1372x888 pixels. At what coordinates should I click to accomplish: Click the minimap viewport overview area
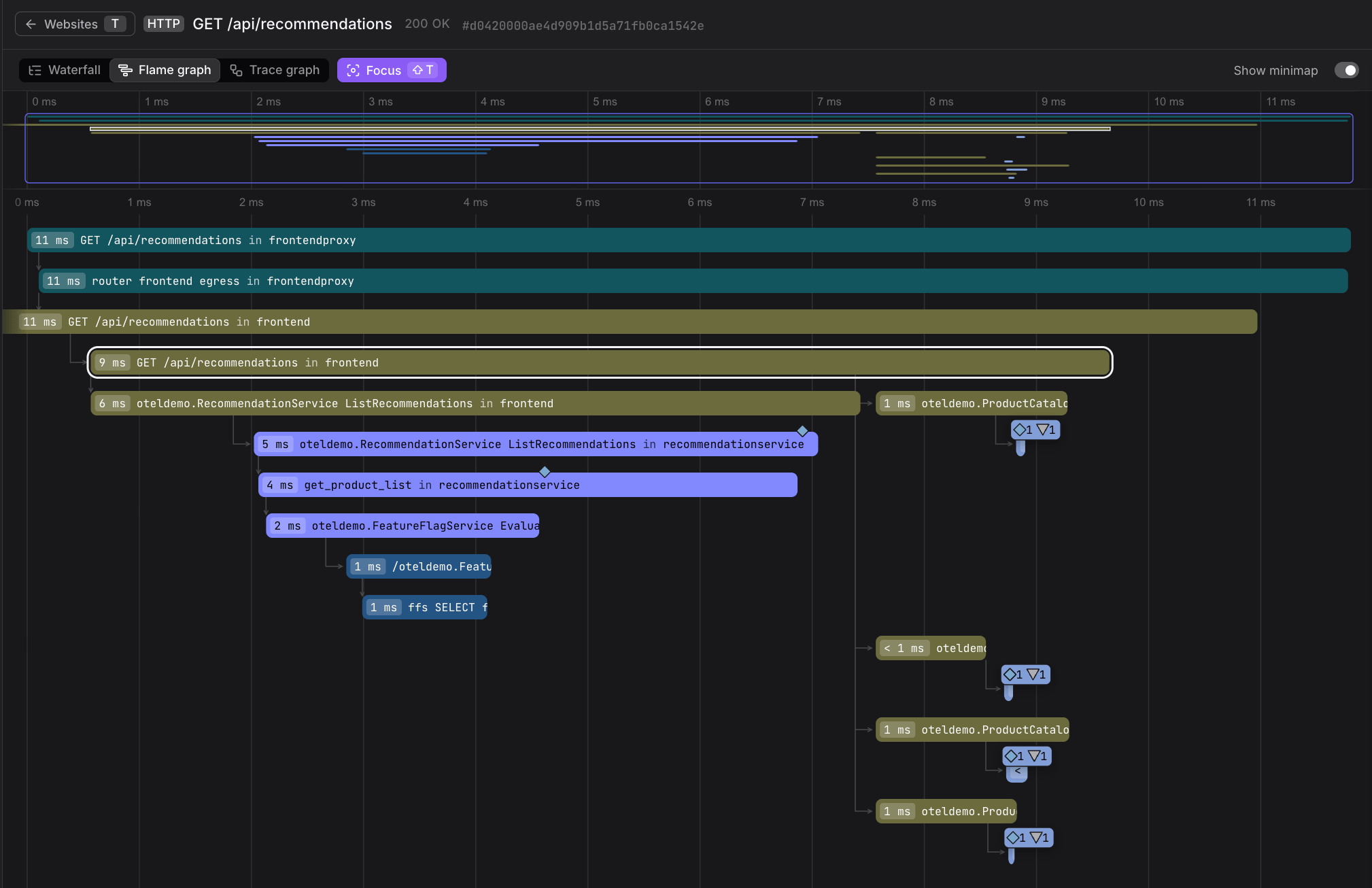click(x=689, y=148)
